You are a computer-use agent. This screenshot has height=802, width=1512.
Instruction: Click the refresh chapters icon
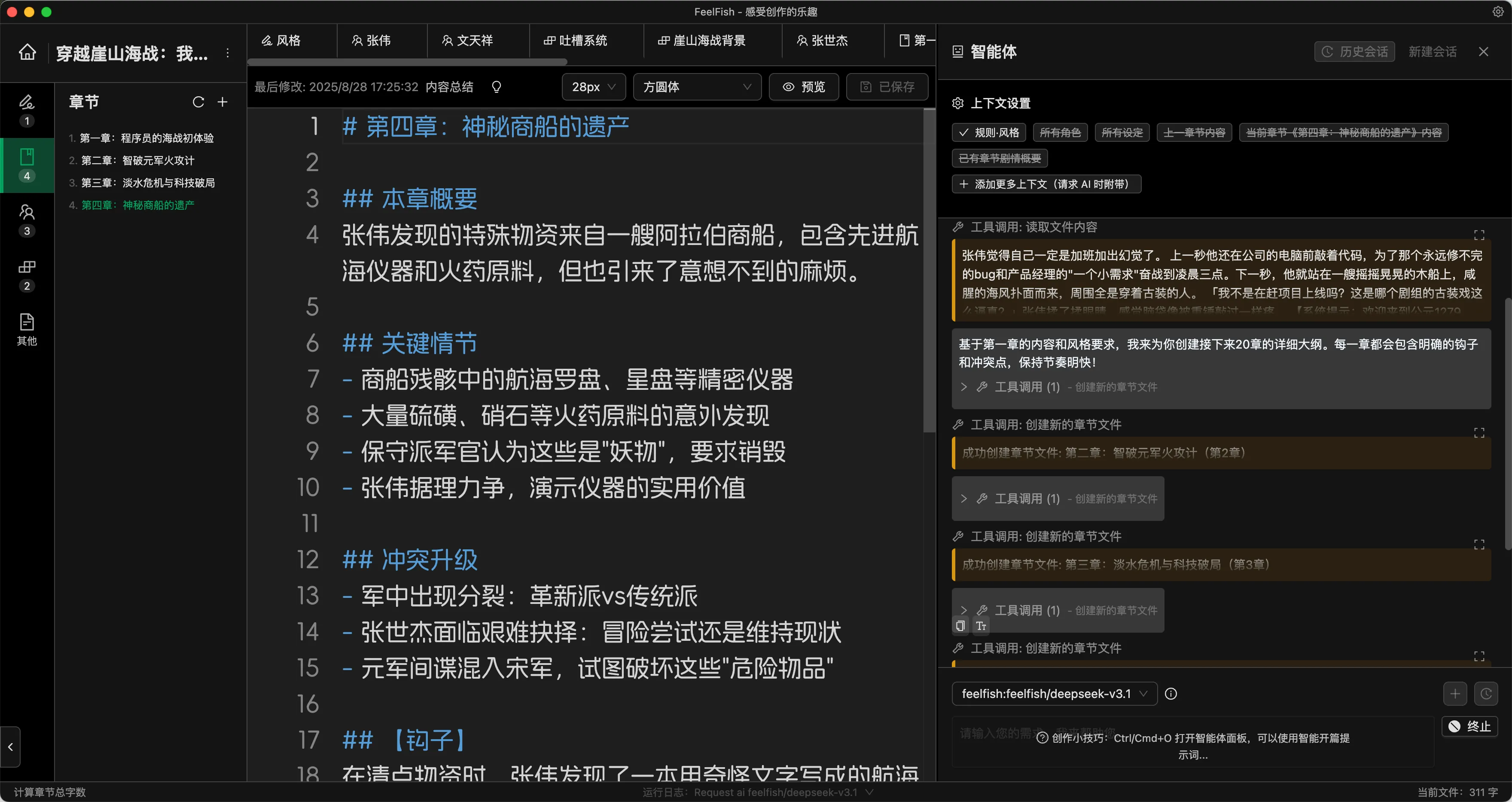(198, 102)
